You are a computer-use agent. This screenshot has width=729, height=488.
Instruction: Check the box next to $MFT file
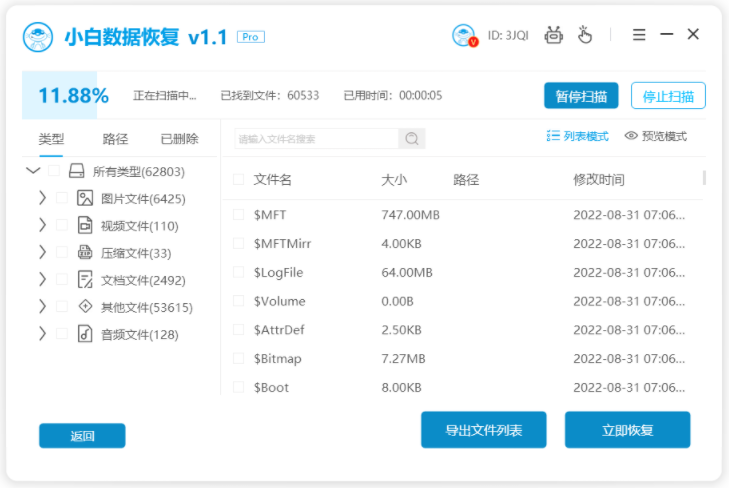(x=238, y=215)
